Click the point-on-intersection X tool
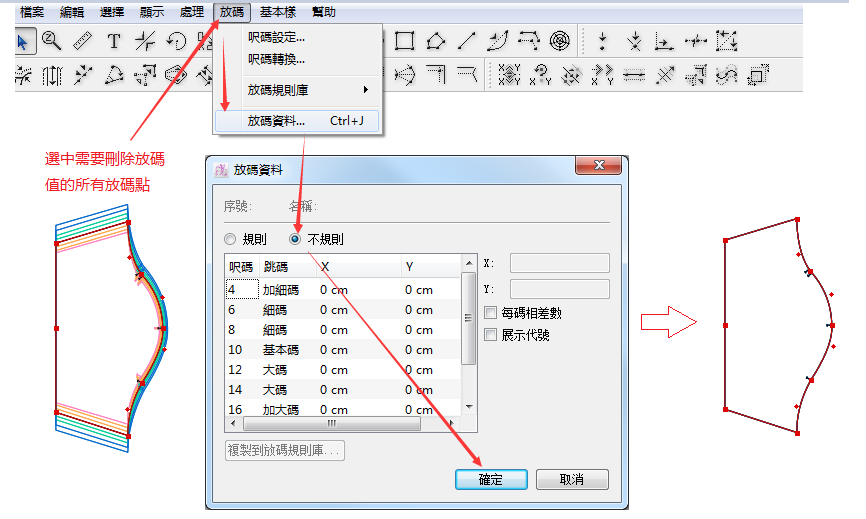 [635, 41]
